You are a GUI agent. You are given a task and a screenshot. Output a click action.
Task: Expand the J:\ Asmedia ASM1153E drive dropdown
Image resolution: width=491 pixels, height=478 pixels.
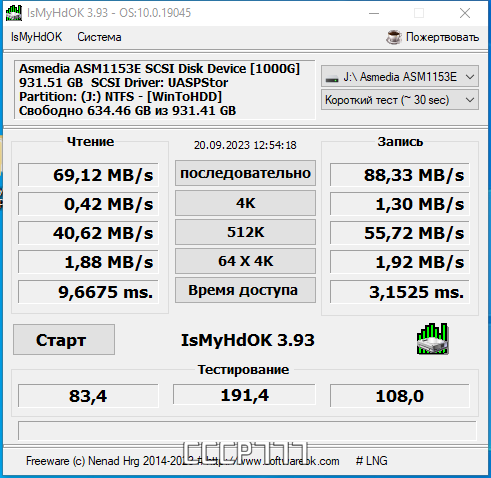(400, 77)
